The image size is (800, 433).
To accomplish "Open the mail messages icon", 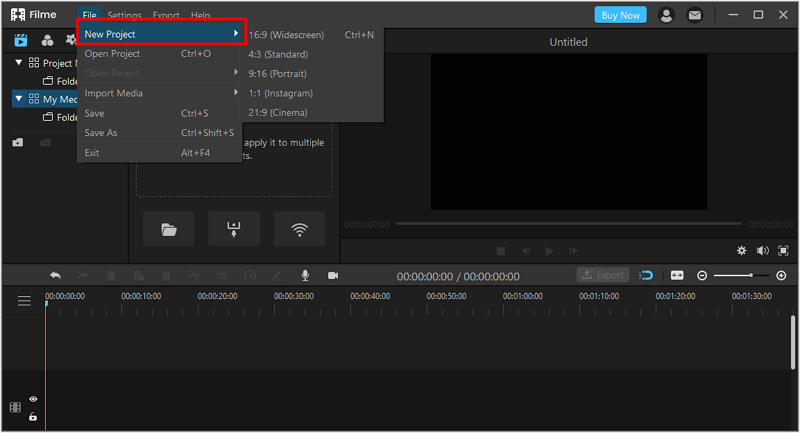I will (694, 15).
